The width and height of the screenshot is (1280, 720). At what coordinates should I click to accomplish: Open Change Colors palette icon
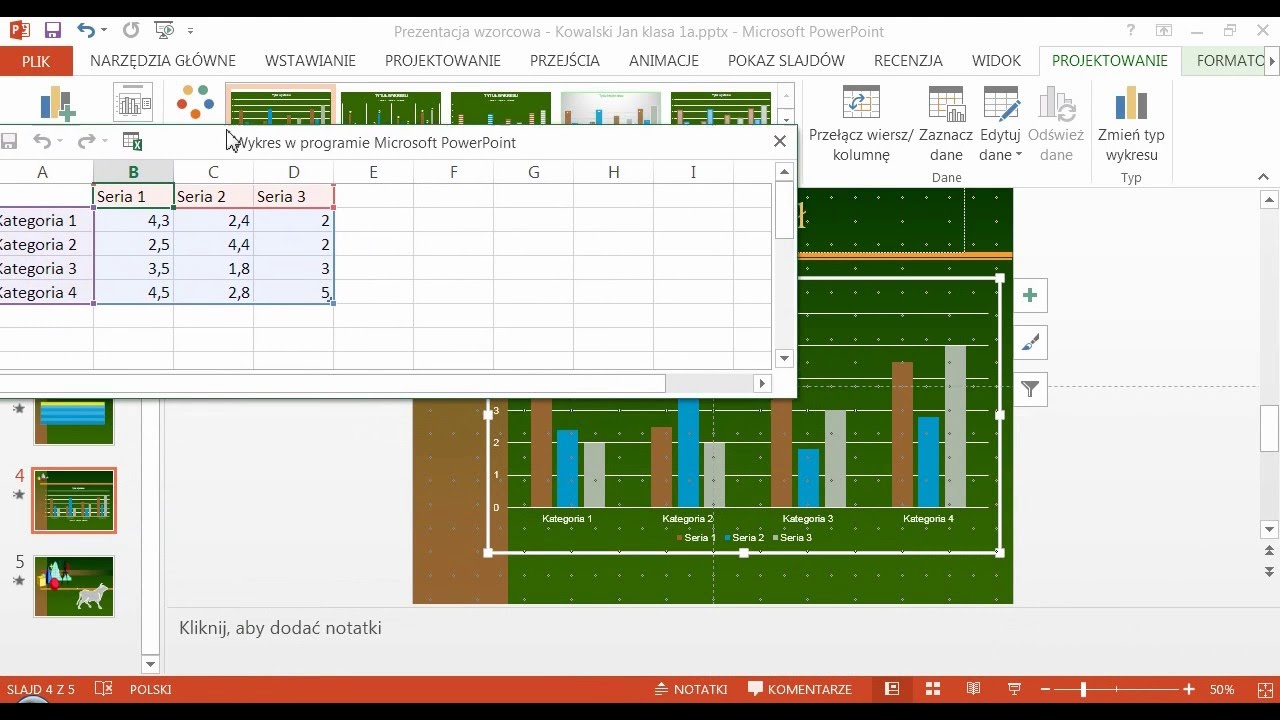pos(195,103)
